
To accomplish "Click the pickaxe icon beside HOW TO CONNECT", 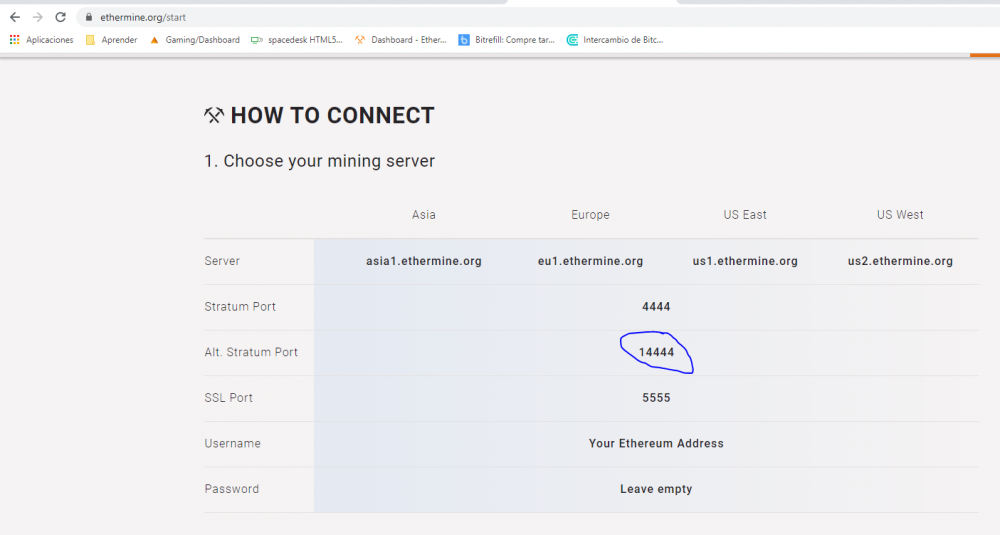I will tap(214, 115).
